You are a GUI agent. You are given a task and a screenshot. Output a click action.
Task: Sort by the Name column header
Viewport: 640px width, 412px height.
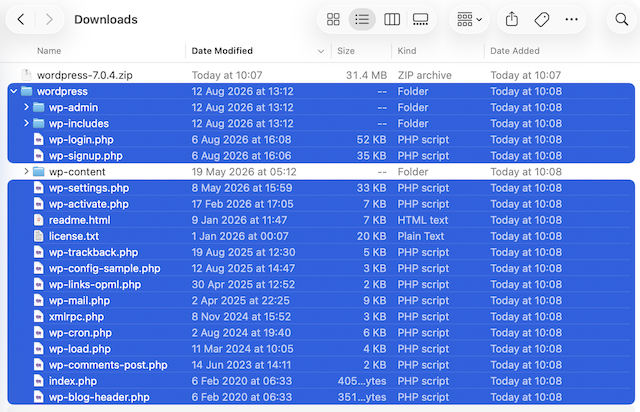(x=49, y=51)
